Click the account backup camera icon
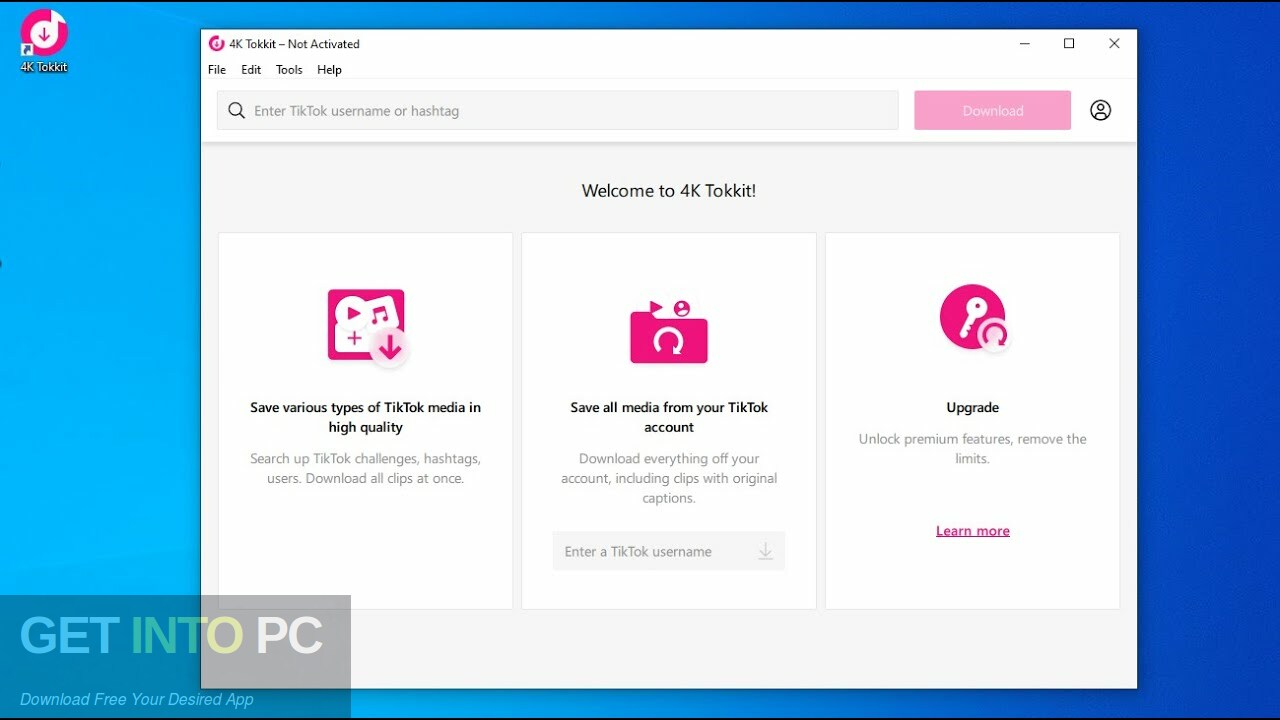 (669, 331)
